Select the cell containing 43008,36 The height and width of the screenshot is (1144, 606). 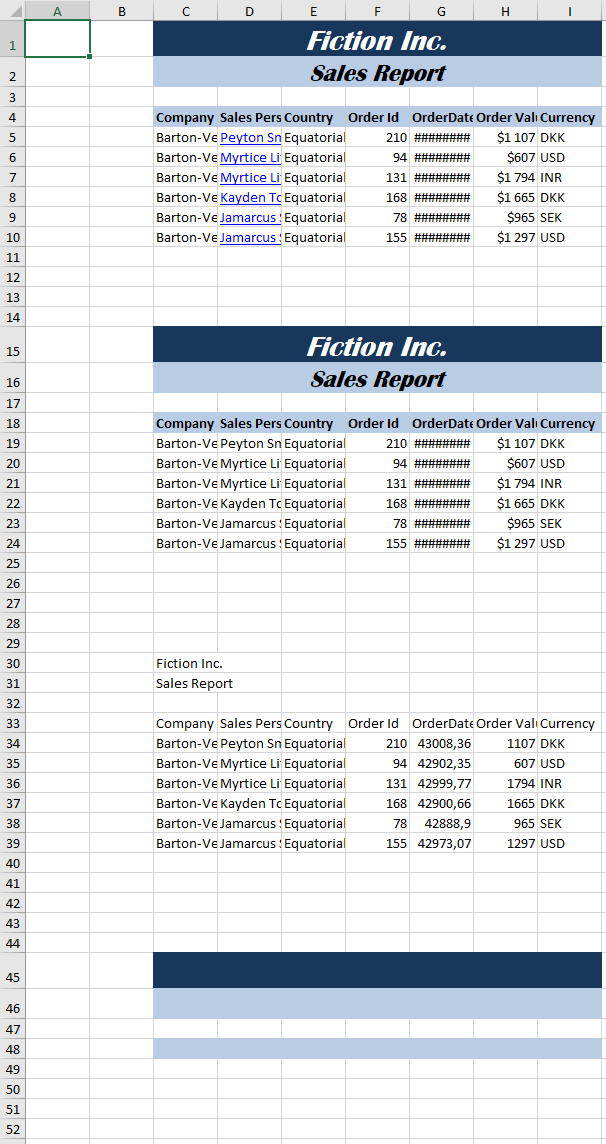tap(441, 743)
